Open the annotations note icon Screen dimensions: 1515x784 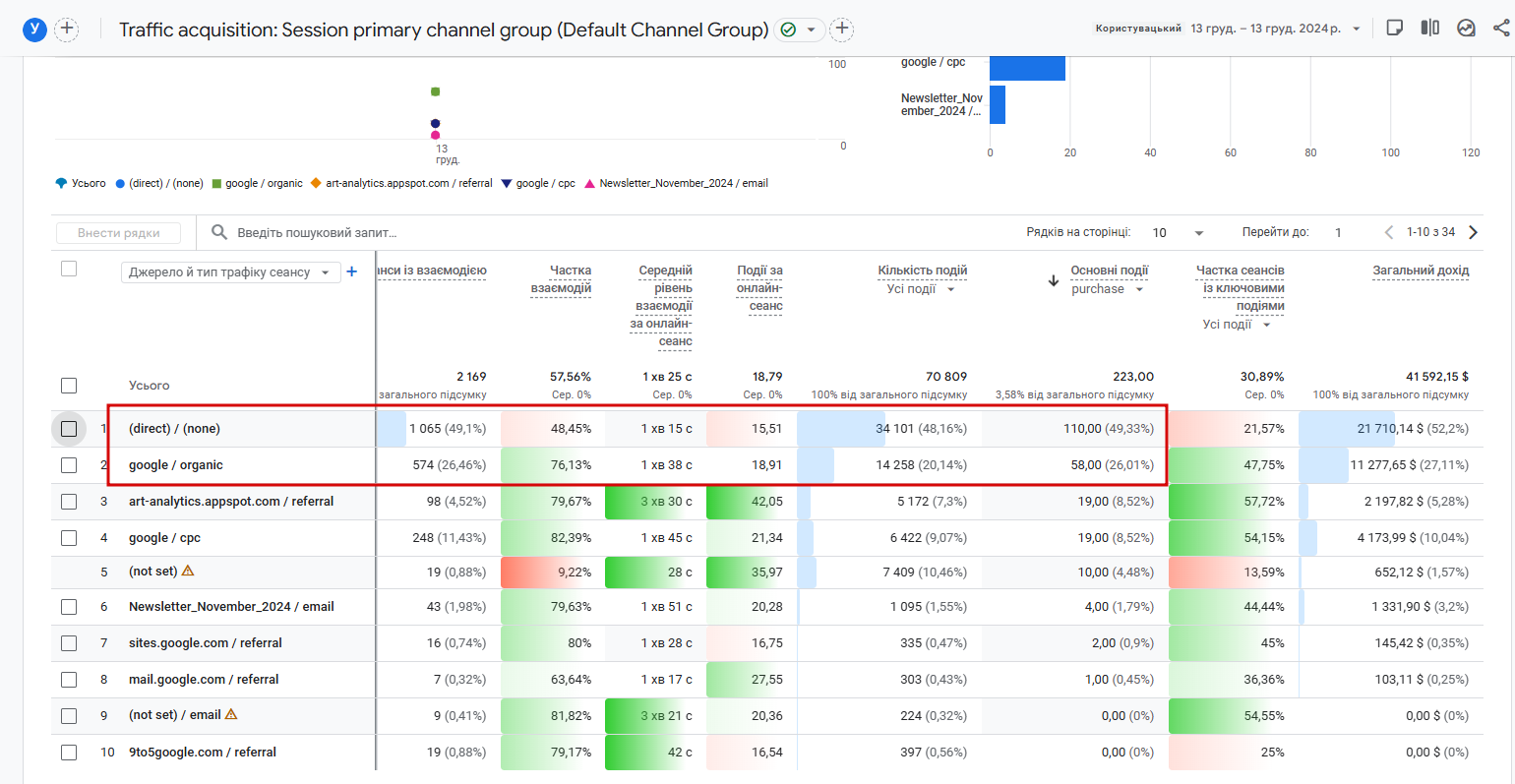point(1394,28)
